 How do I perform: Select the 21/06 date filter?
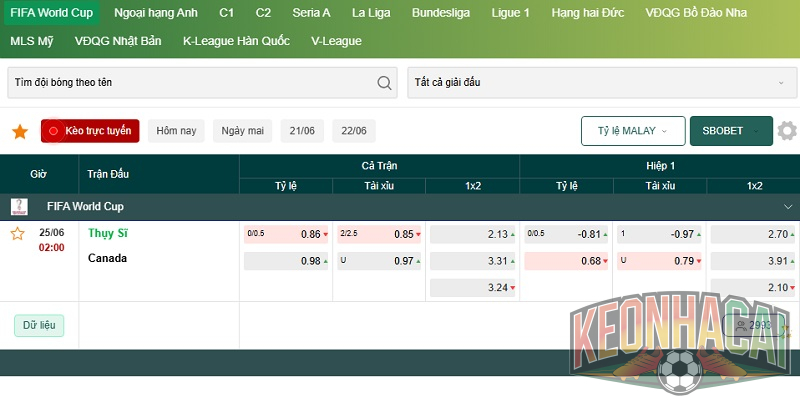[x=302, y=131]
